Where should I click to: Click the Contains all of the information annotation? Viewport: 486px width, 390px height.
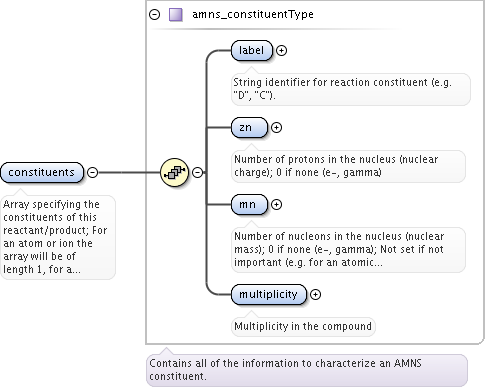(x=307, y=370)
